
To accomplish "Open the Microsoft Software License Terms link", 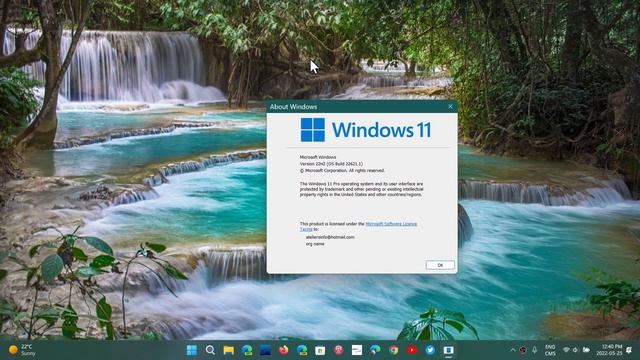I will [x=391, y=224].
